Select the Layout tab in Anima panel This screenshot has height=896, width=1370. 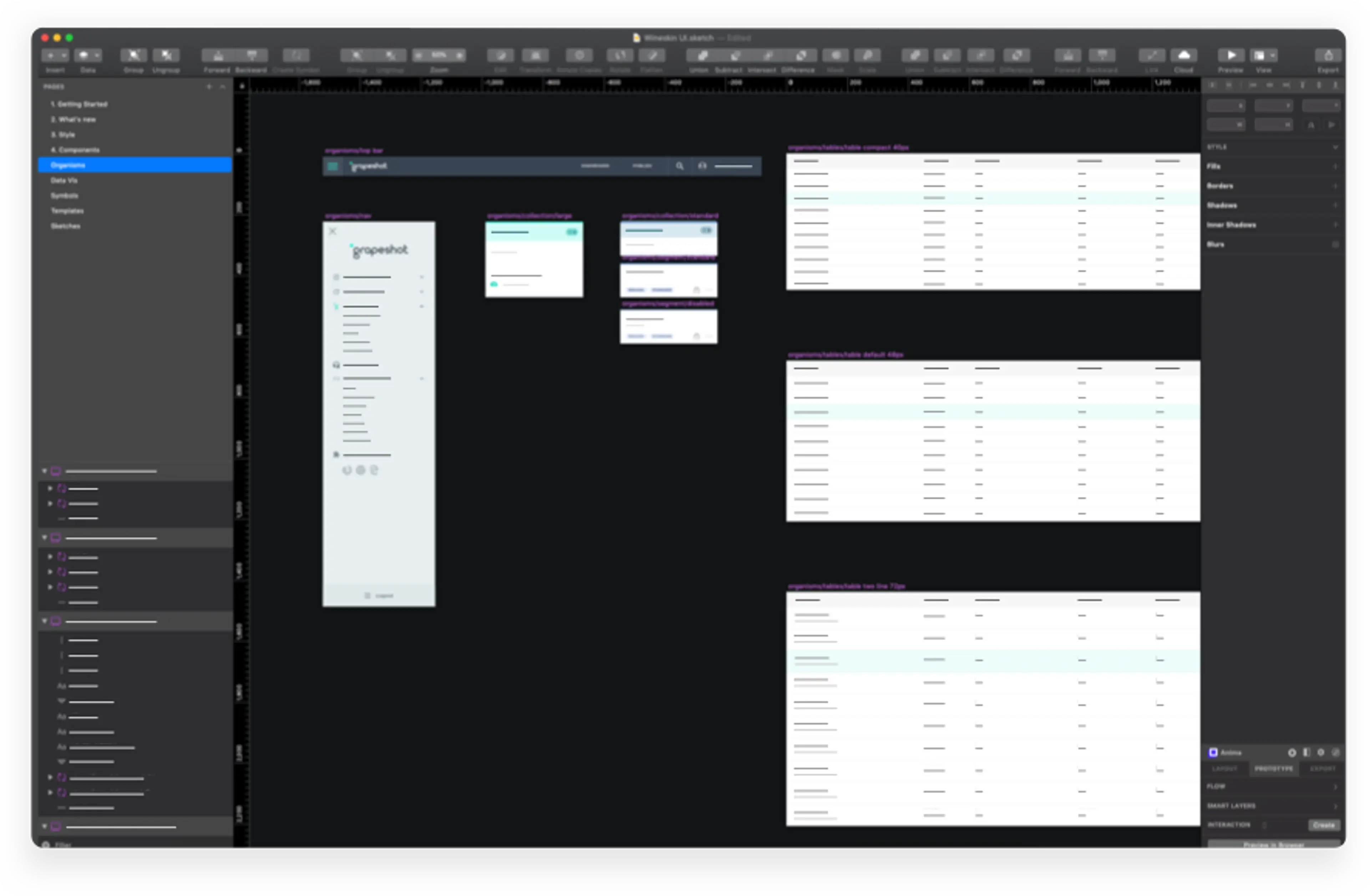[x=1224, y=769]
